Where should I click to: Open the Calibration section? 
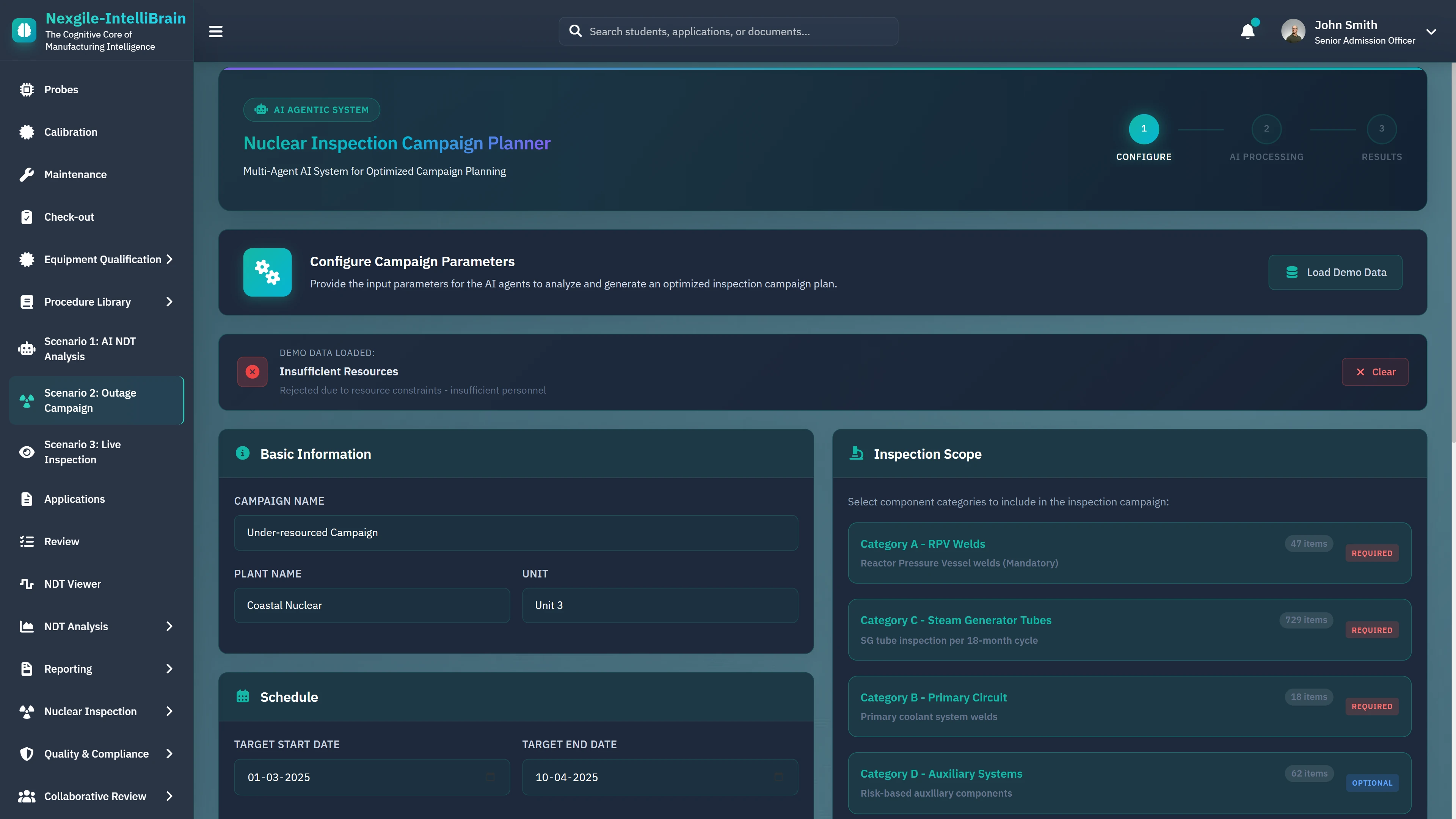(x=71, y=132)
